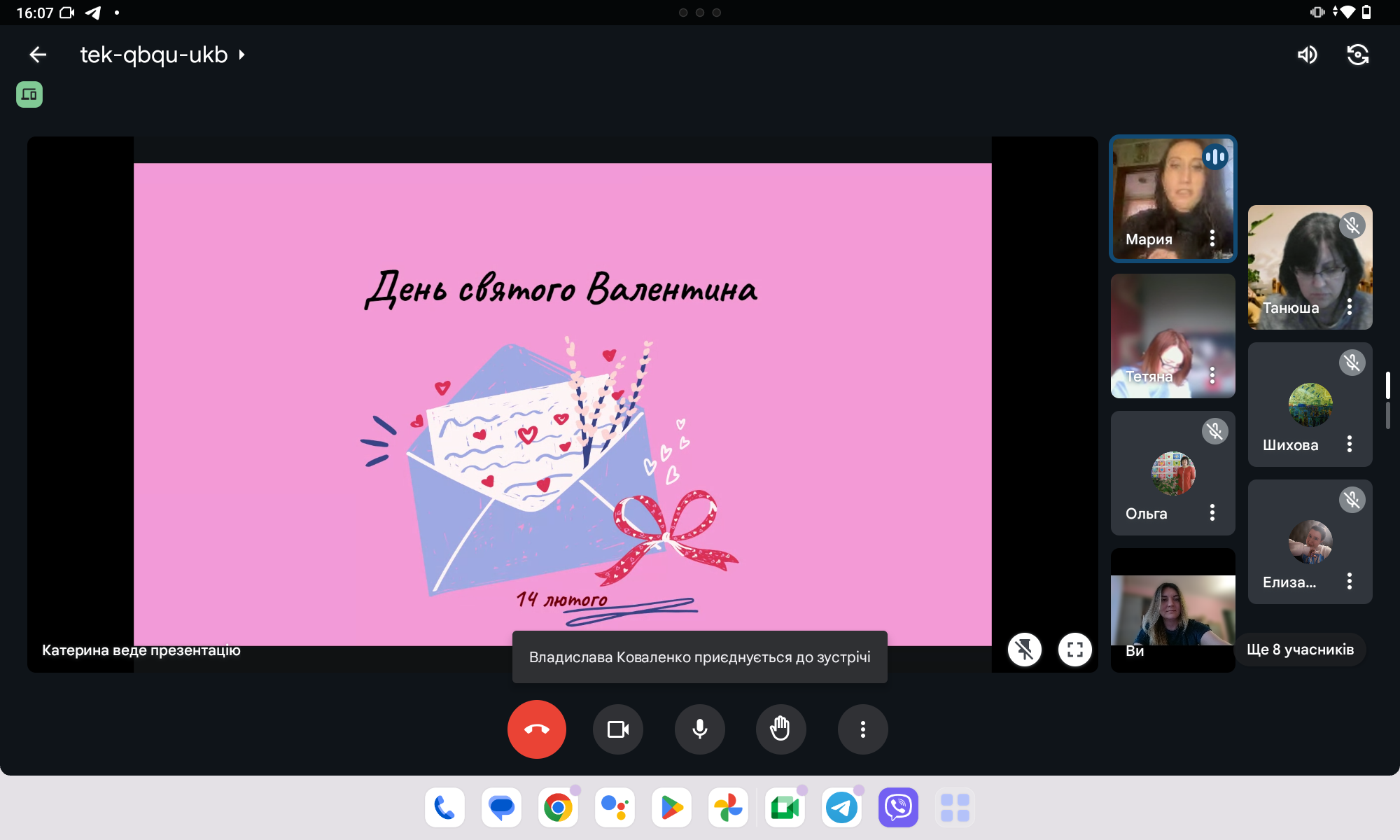Expand meeting details next to tek-qbqu-ukb
Image resolution: width=1400 pixels, height=840 pixels.
pyautogui.click(x=241, y=55)
